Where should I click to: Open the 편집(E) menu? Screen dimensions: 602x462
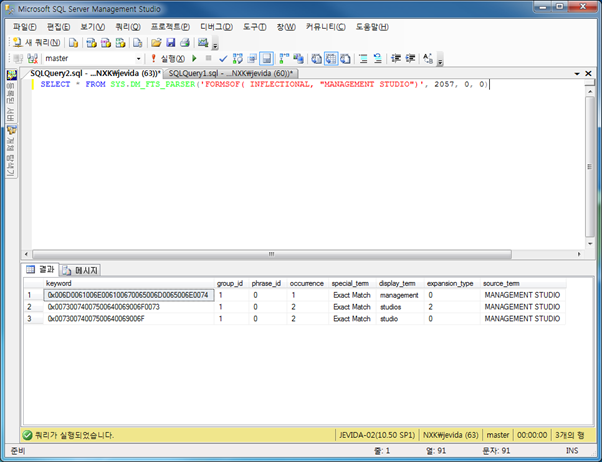58,27
